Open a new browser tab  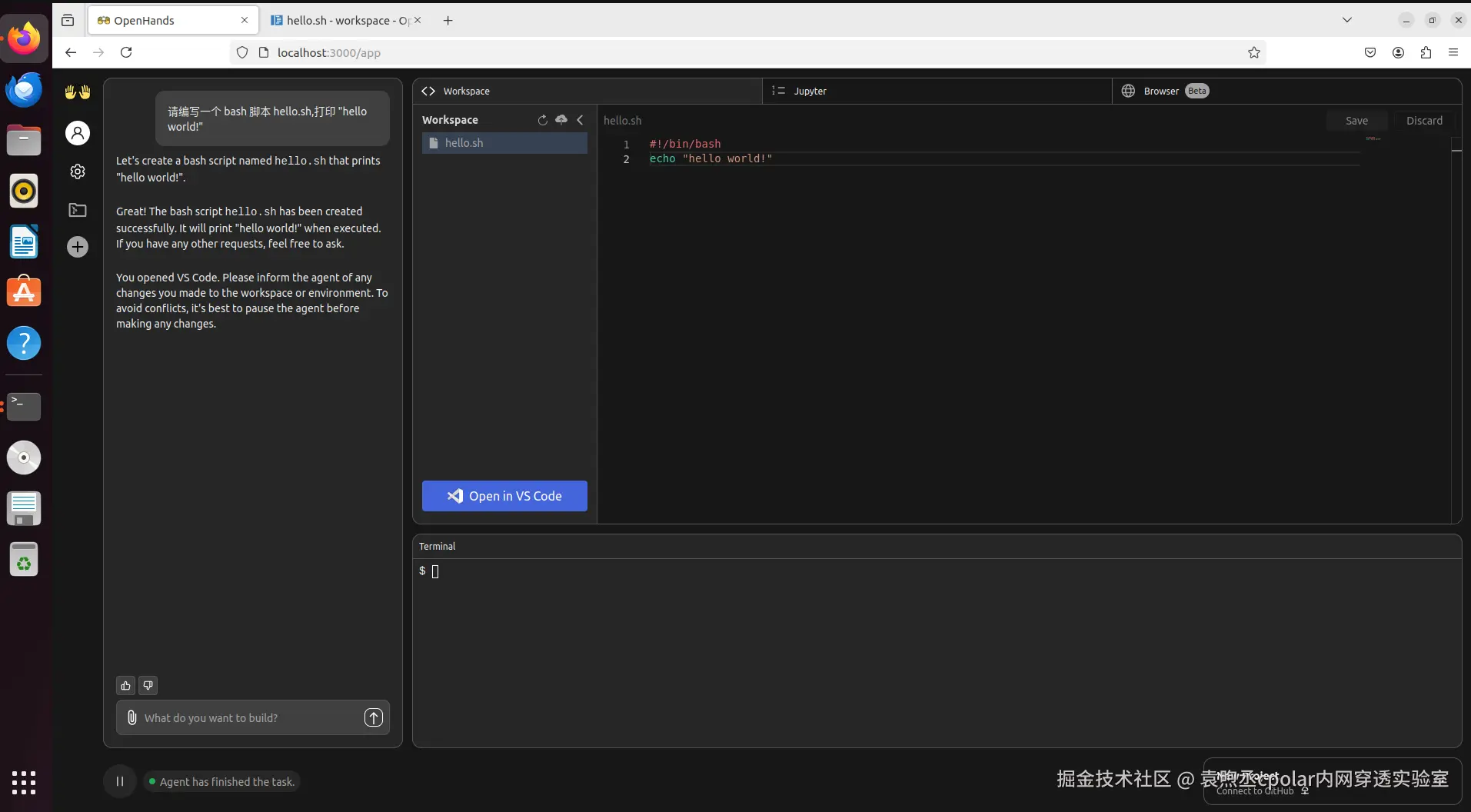pyautogui.click(x=448, y=20)
